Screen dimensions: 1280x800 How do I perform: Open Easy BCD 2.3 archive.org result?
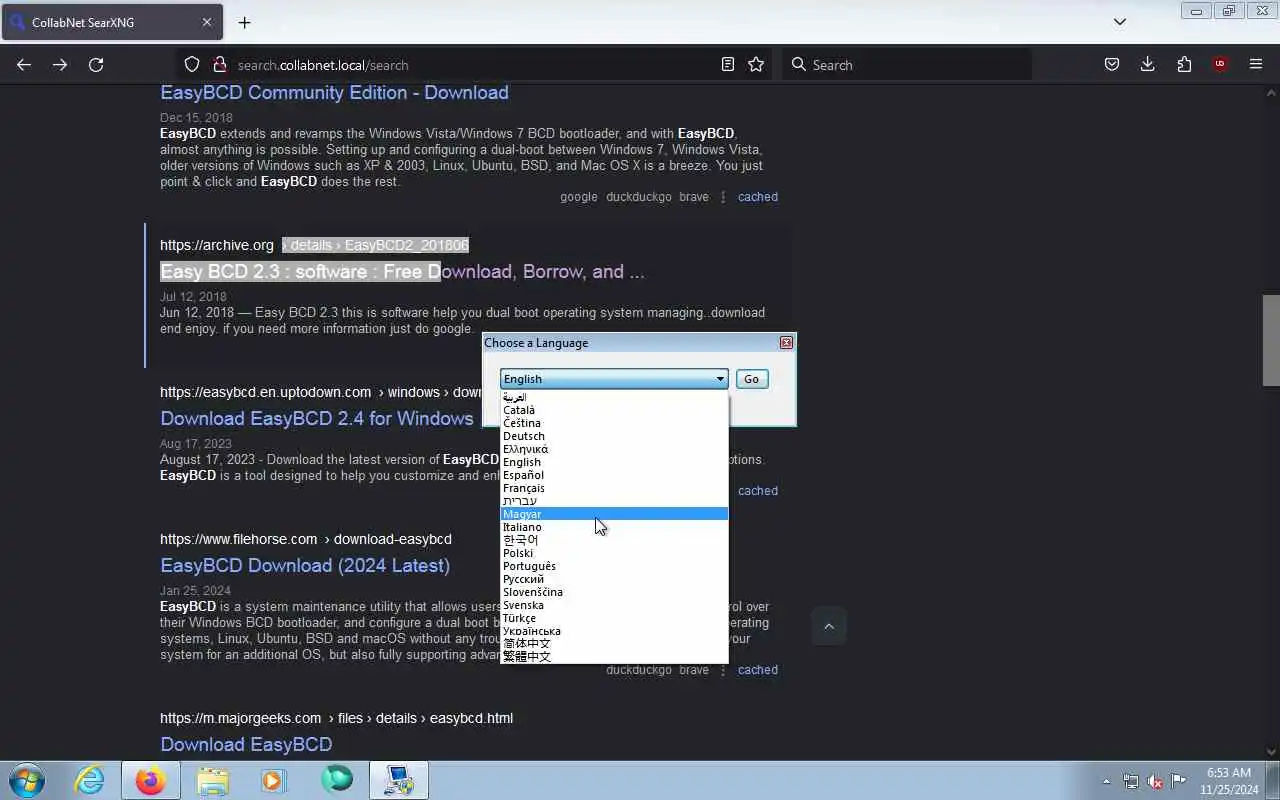pos(402,271)
